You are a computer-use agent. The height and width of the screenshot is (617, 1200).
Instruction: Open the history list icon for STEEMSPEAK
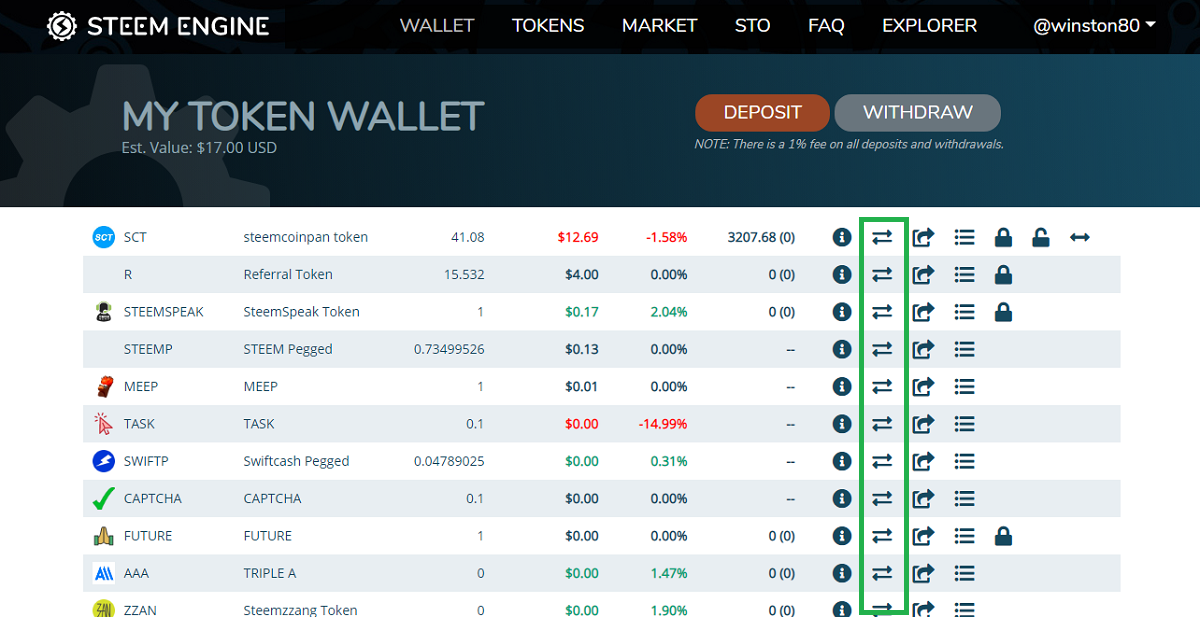964,312
